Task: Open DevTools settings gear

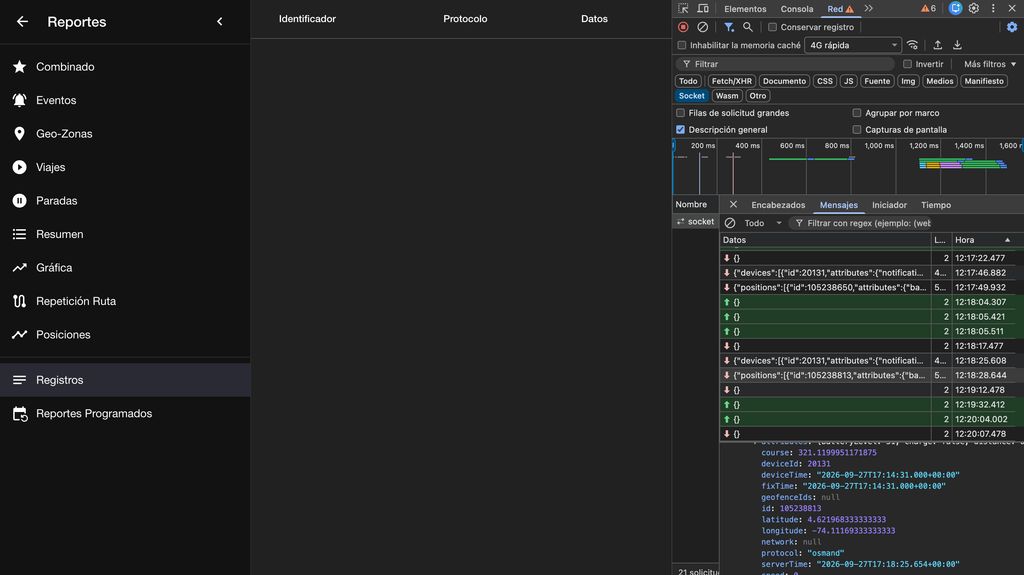Action: pyautogui.click(x=974, y=8)
